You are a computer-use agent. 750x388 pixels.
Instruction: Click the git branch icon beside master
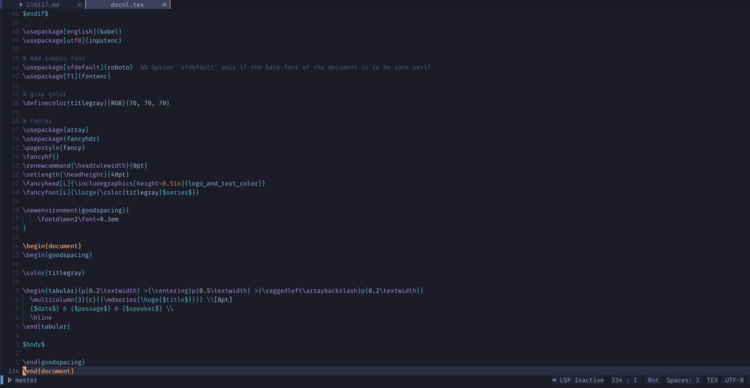(10, 380)
